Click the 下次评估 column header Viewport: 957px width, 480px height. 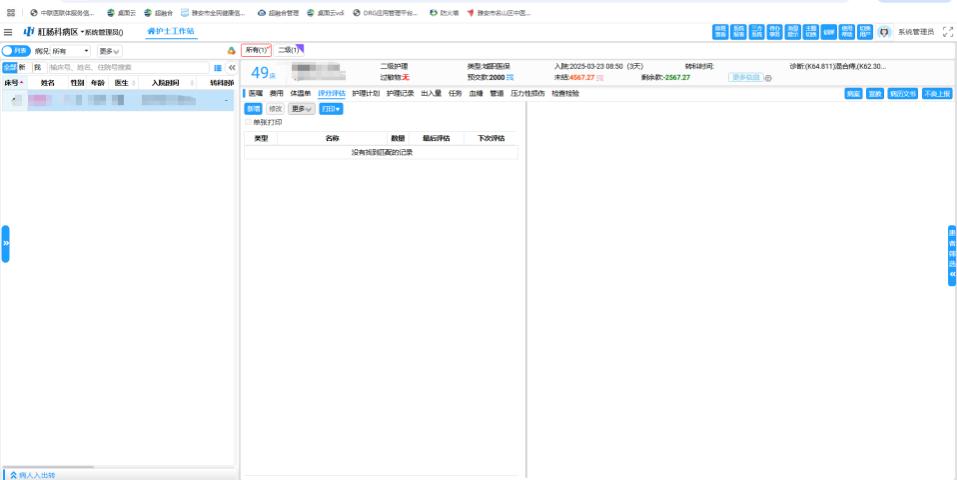[x=492, y=139]
